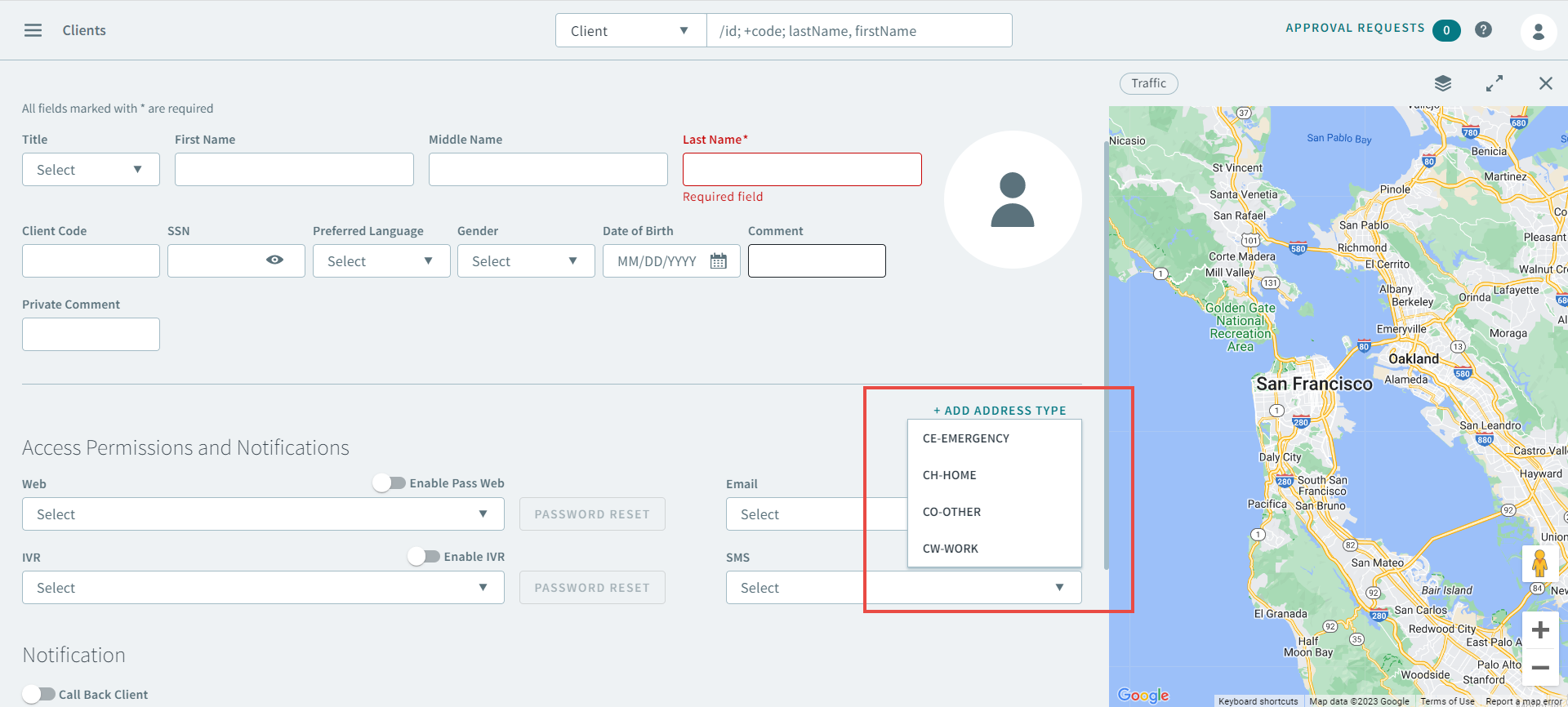Click San Francisco label on map
Image resolution: width=1568 pixels, height=707 pixels.
click(1314, 384)
